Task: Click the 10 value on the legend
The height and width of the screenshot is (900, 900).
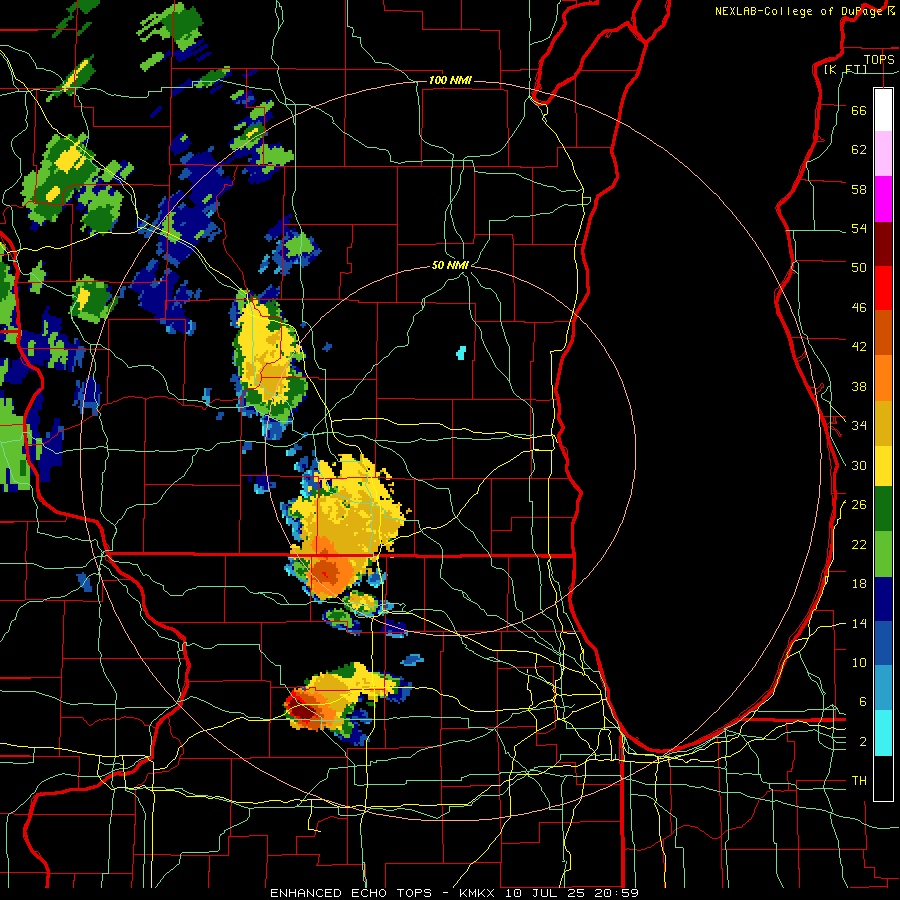Action: pos(859,662)
